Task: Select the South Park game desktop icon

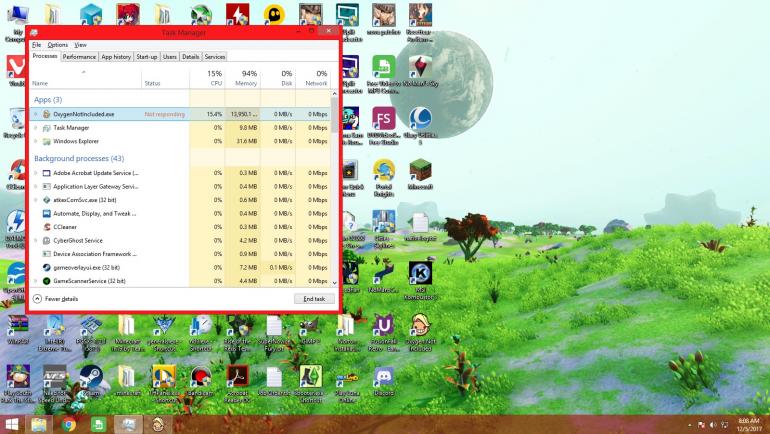Action: pyautogui.click(x=17, y=384)
